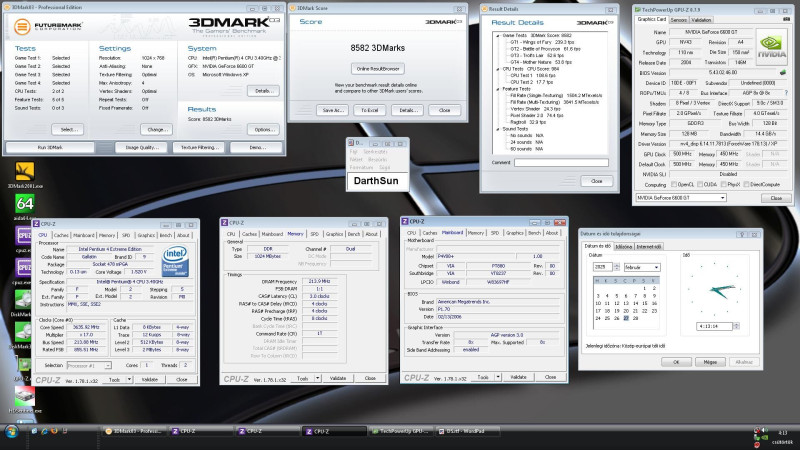Open Tools dropdown arrow in CPU-Z CPU window
The image size is (800, 450).
(130, 380)
